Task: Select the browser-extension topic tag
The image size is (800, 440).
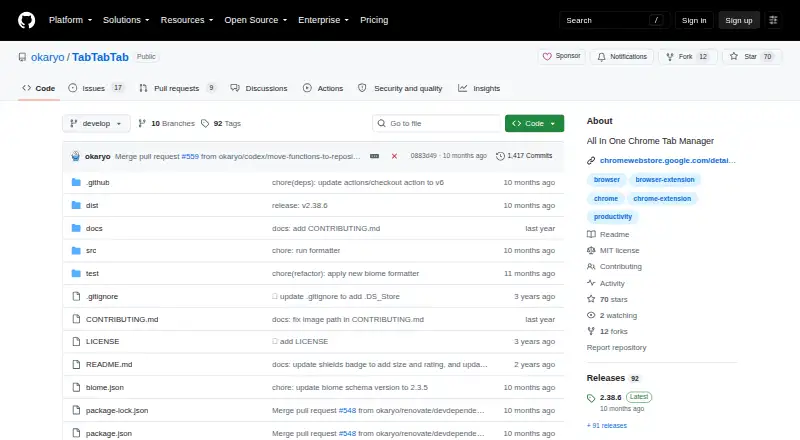Action: click(x=665, y=180)
